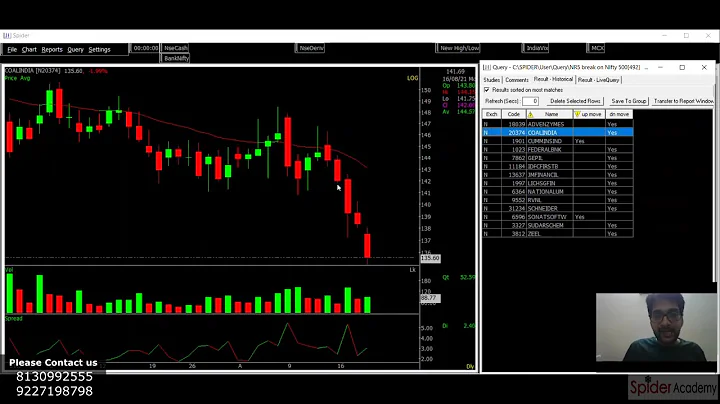Click the MCX toolbar button
Viewport: 720px width, 404px height.
(597, 48)
